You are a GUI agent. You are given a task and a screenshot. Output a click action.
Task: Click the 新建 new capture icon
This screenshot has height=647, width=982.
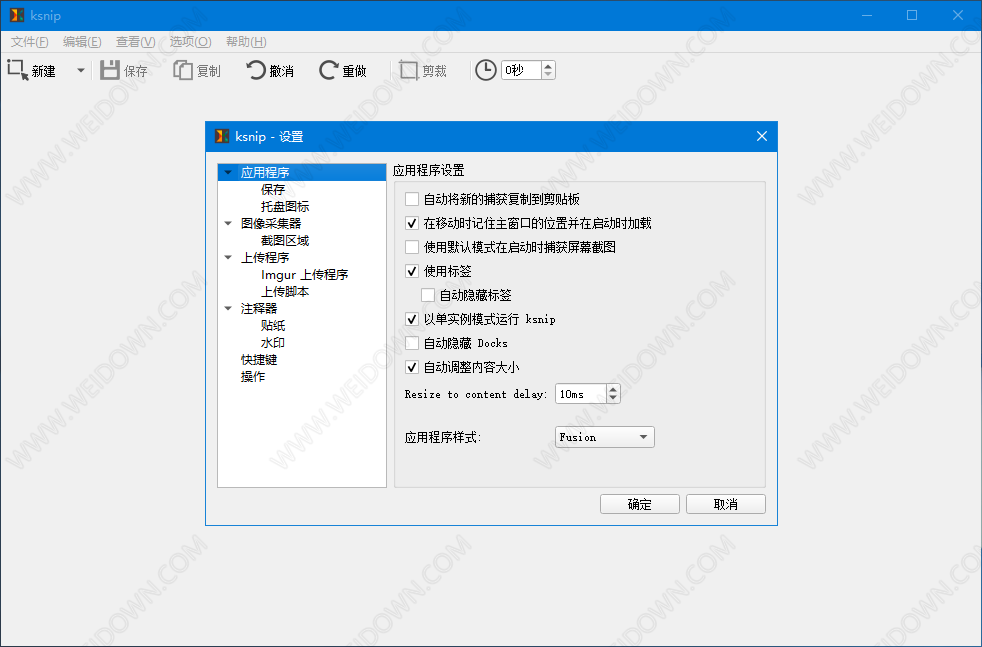point(18,70)
